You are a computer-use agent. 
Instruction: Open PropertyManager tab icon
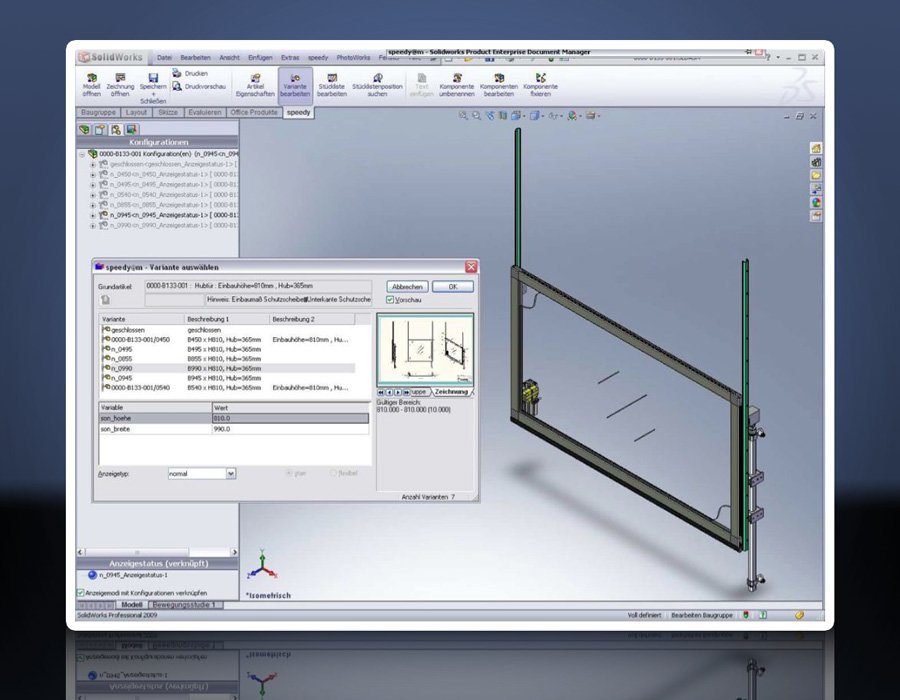(100, 130)
